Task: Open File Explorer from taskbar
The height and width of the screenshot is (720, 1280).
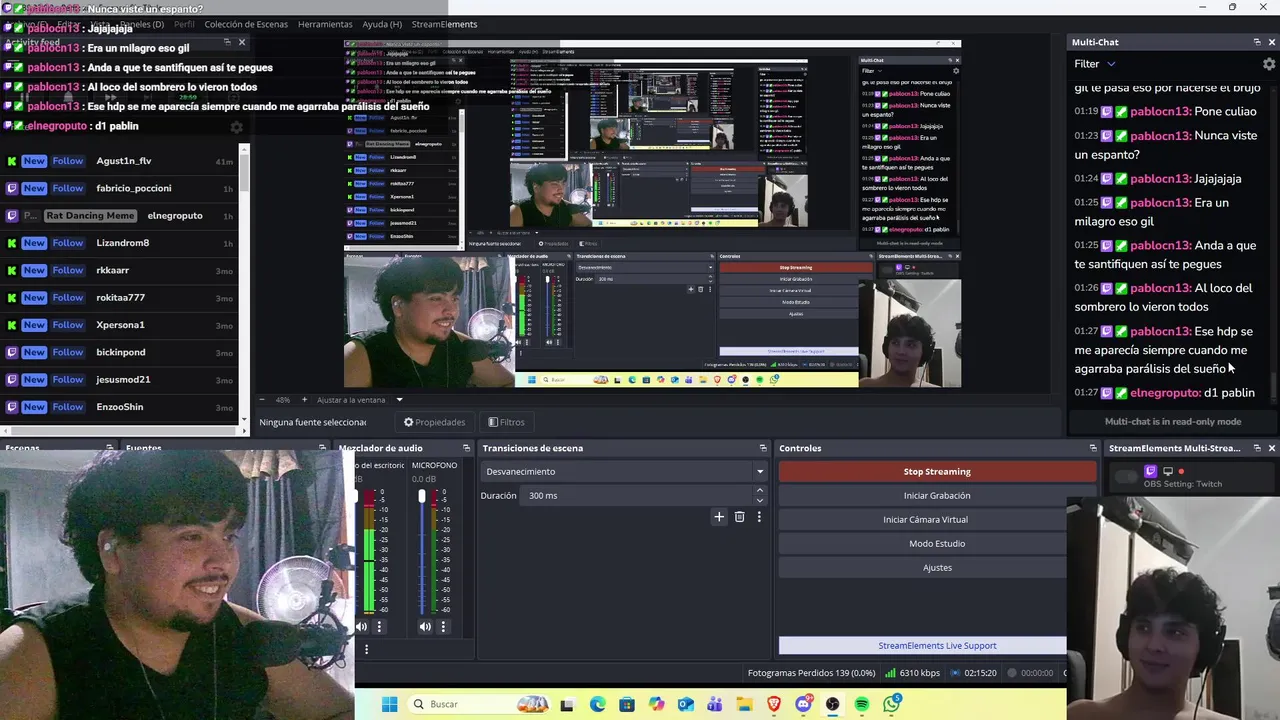Action: pyautogui.click(x=744, y=704)
